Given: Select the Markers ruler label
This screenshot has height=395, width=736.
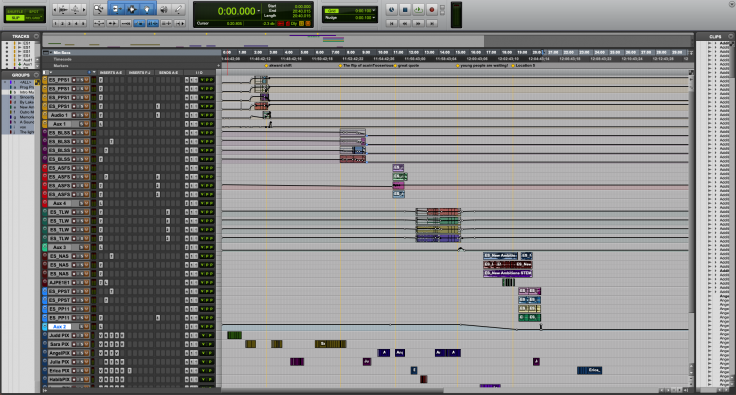Looking at the screenshot, I should point(61,66).
